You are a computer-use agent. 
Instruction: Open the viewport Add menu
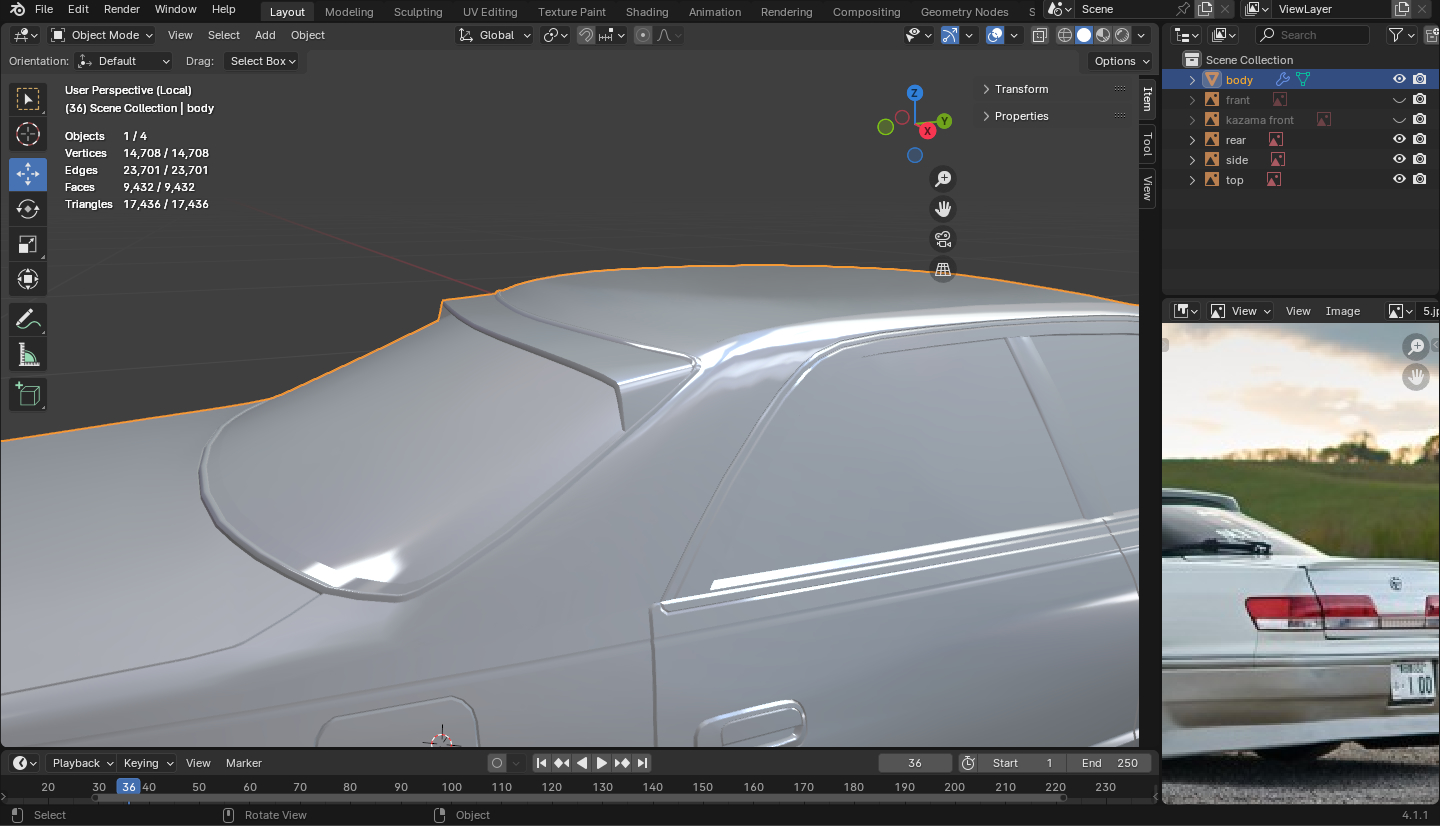(x=265, y=35)
